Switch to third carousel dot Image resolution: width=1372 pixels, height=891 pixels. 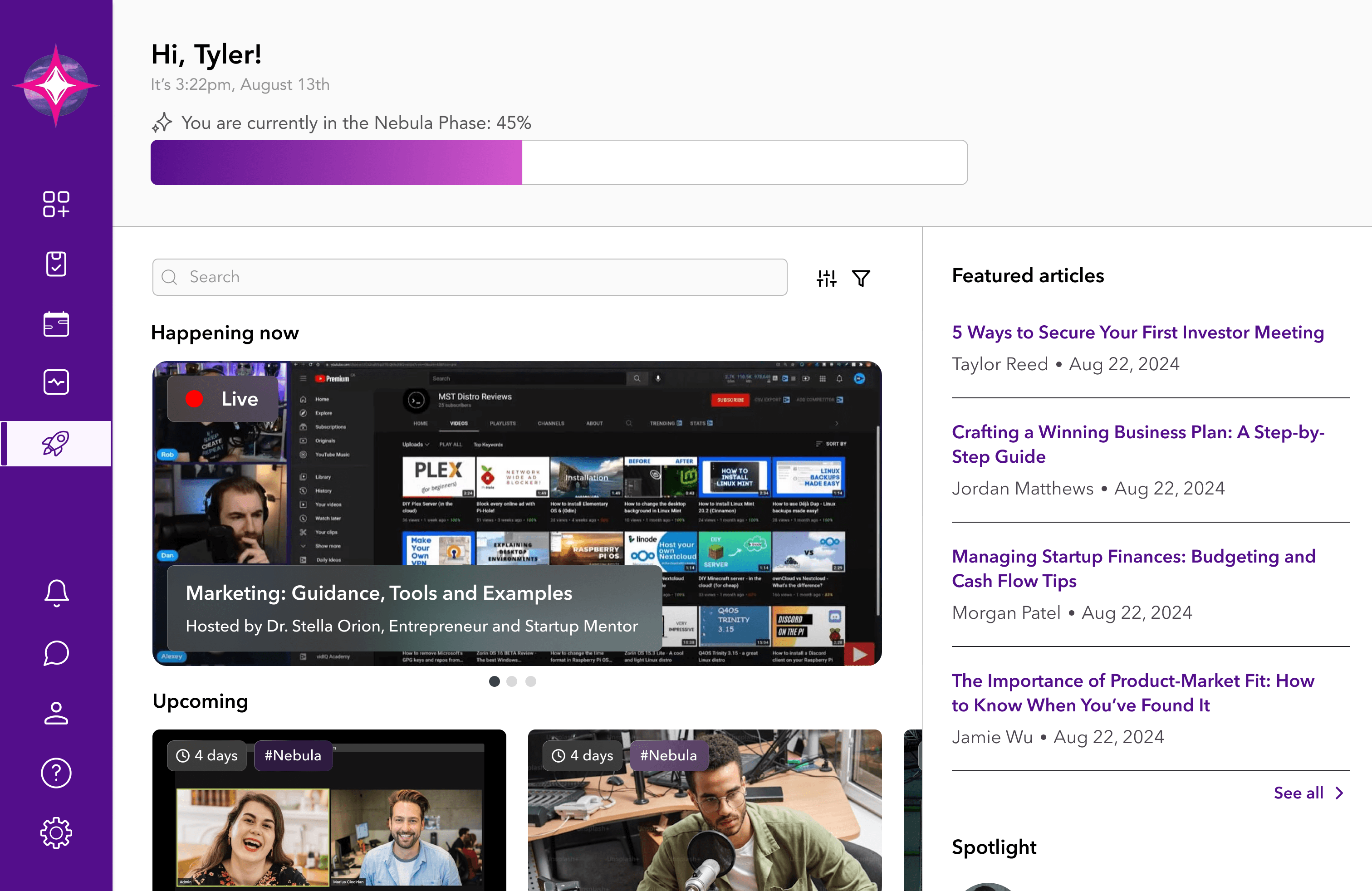(x=530, y=681)
